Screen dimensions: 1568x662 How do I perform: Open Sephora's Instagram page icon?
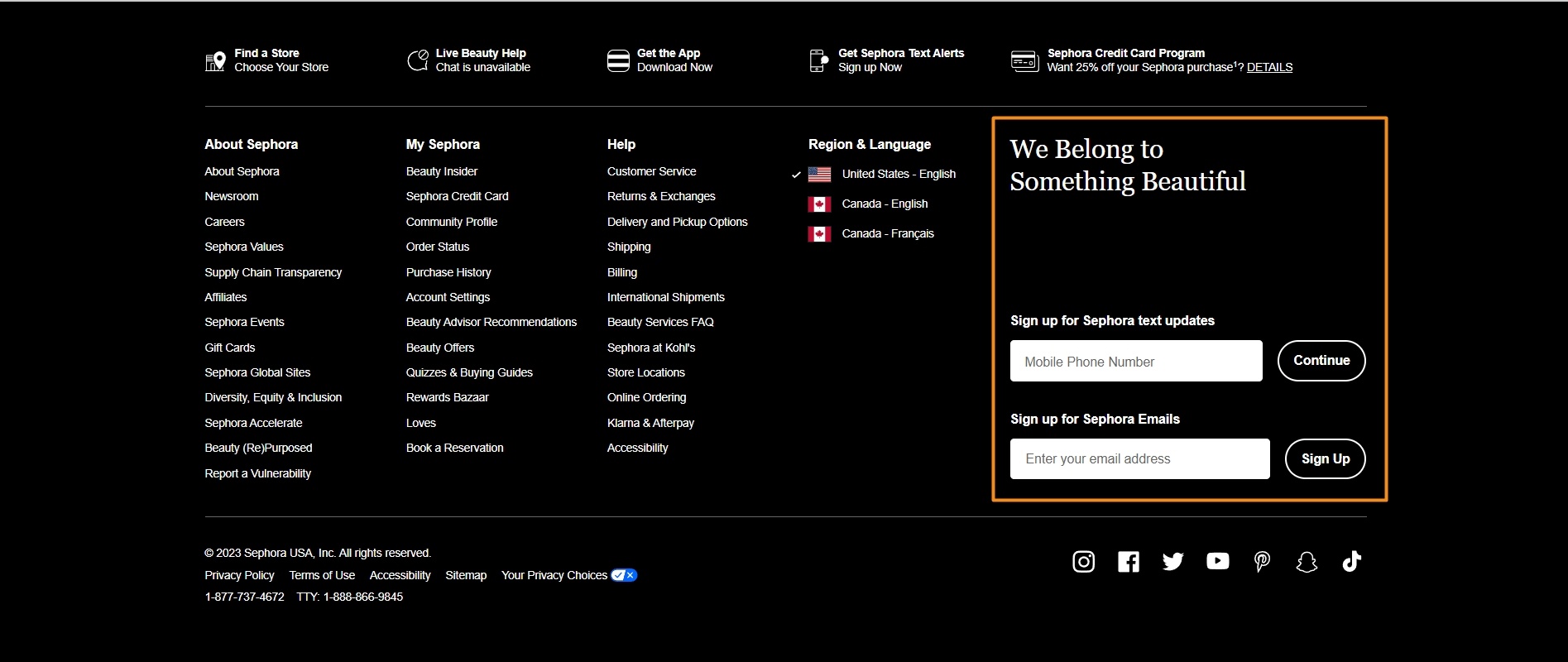[x=1083, y=562]
